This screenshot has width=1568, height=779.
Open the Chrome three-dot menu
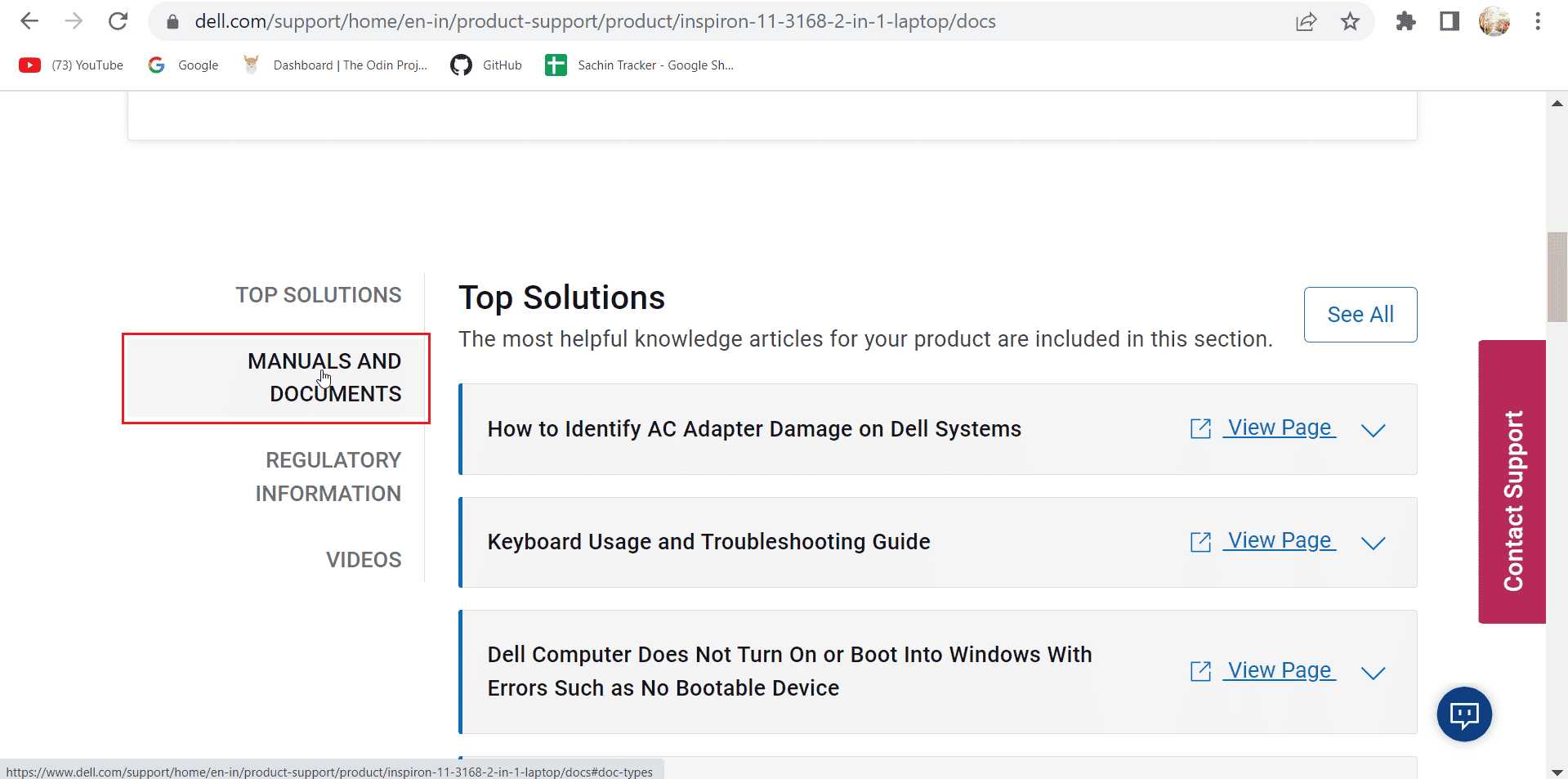pos(1538,22)
